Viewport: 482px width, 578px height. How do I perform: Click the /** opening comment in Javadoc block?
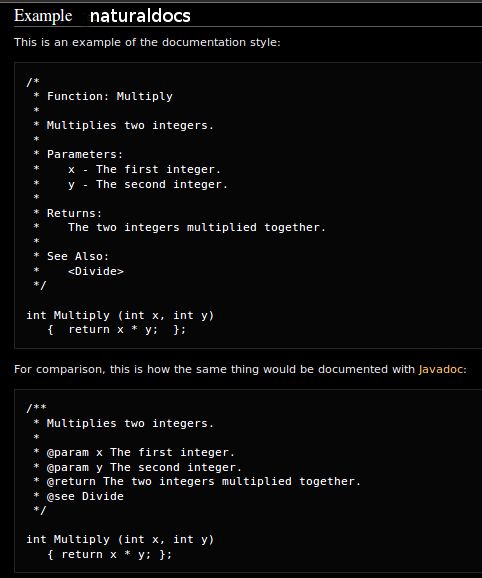coord(36,408)
